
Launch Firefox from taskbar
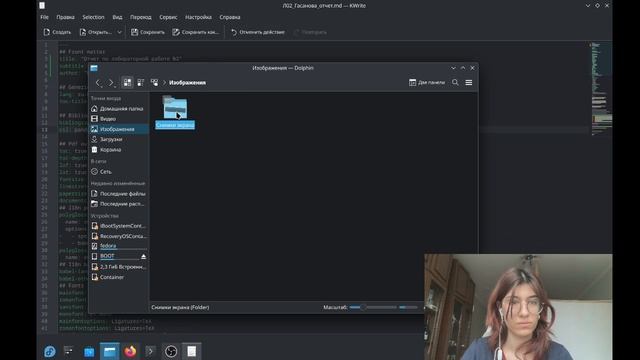(130, 351)
